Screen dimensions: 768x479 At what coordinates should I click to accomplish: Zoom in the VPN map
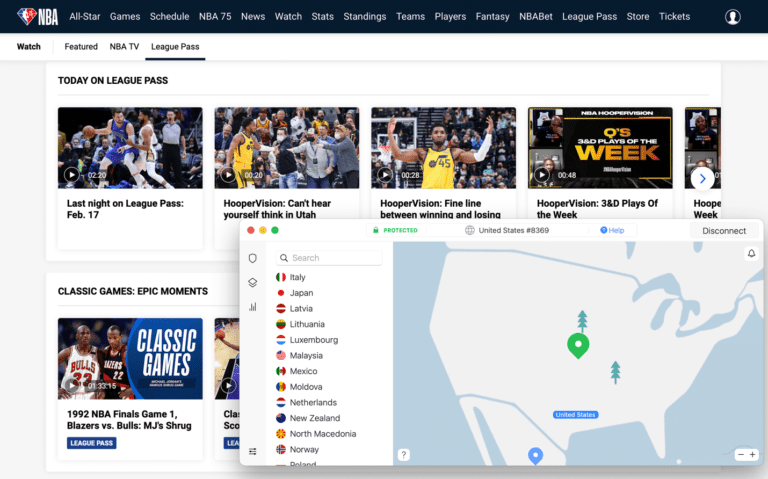coord(752,455)
